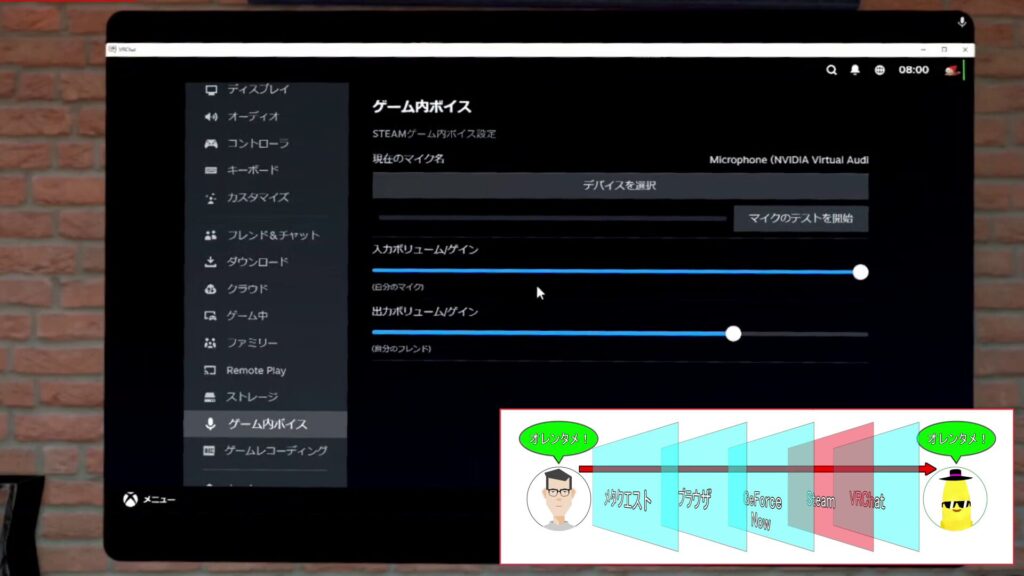
Task: Click the Microphone (NVIDIA Virtual Audi device name
Action: [789, 160]
